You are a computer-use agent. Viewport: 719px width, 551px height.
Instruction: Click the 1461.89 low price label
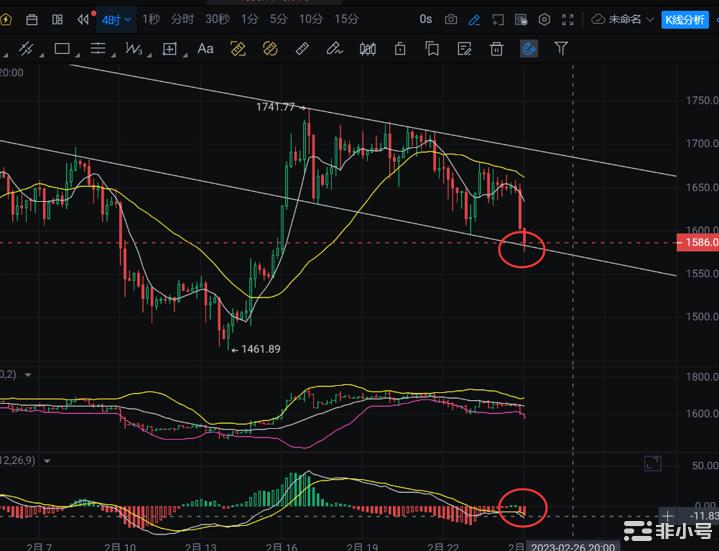click(260, 349)
